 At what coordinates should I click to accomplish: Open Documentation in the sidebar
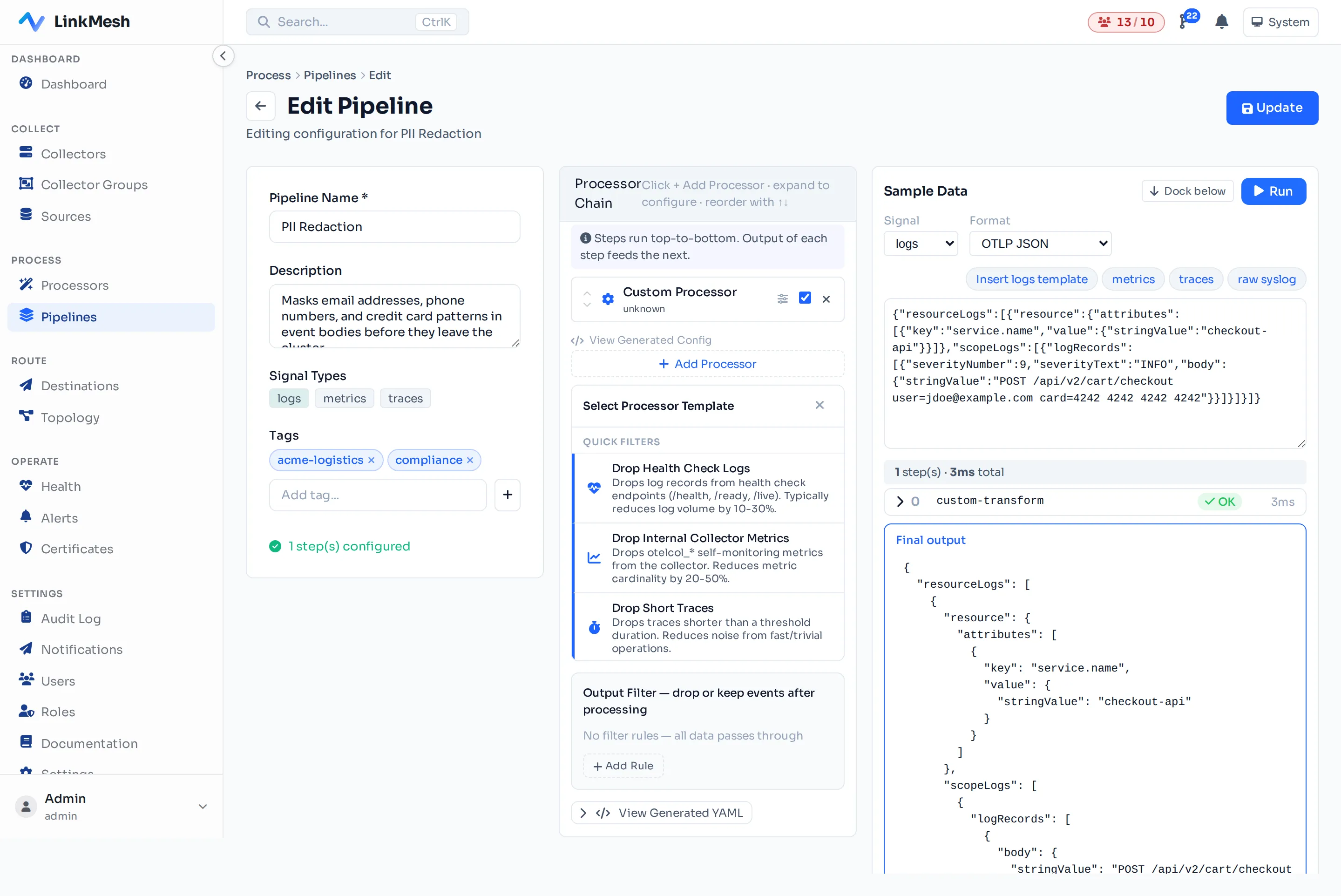click(111, 743)
